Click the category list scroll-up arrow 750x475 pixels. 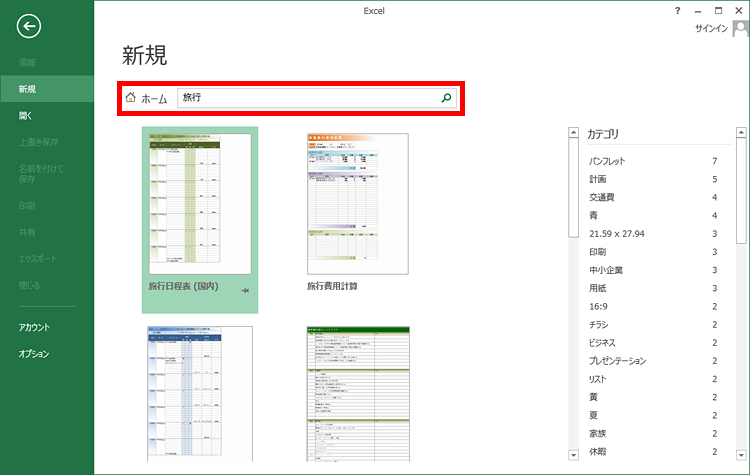(x=573, y=132)
